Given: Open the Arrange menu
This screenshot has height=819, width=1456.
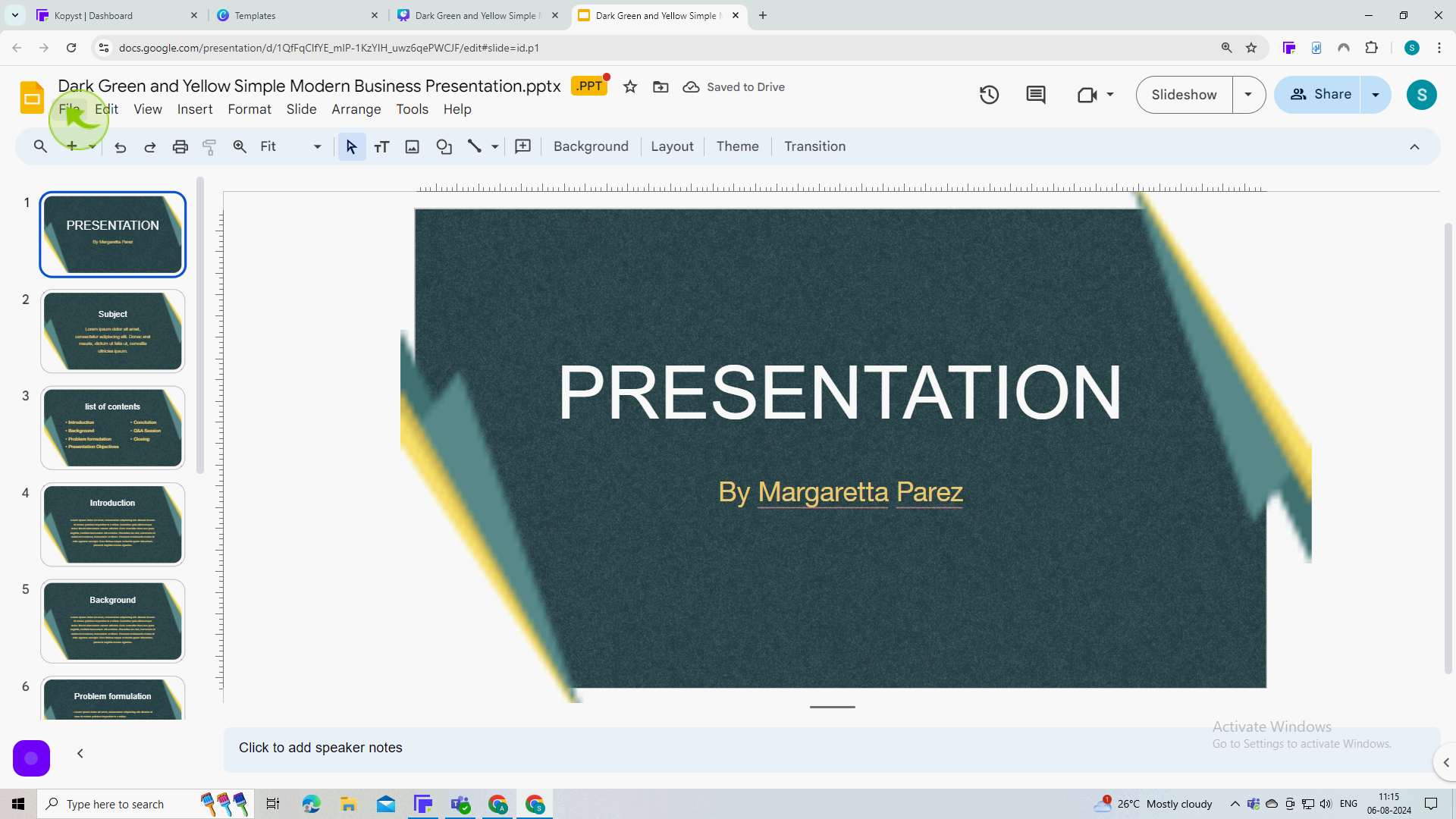Looking at the screenshot, I should (x=356, y=109).
